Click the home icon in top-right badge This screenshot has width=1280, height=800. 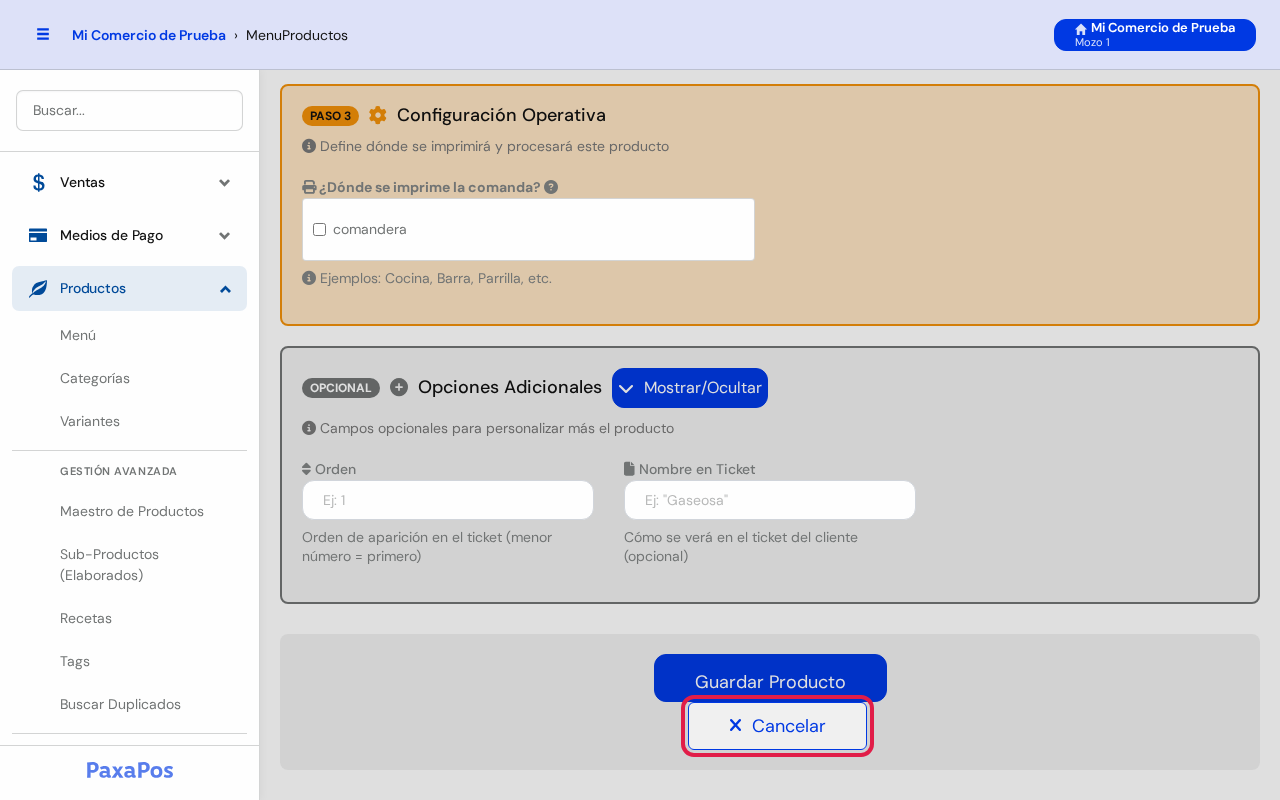tap(1081, 29)
